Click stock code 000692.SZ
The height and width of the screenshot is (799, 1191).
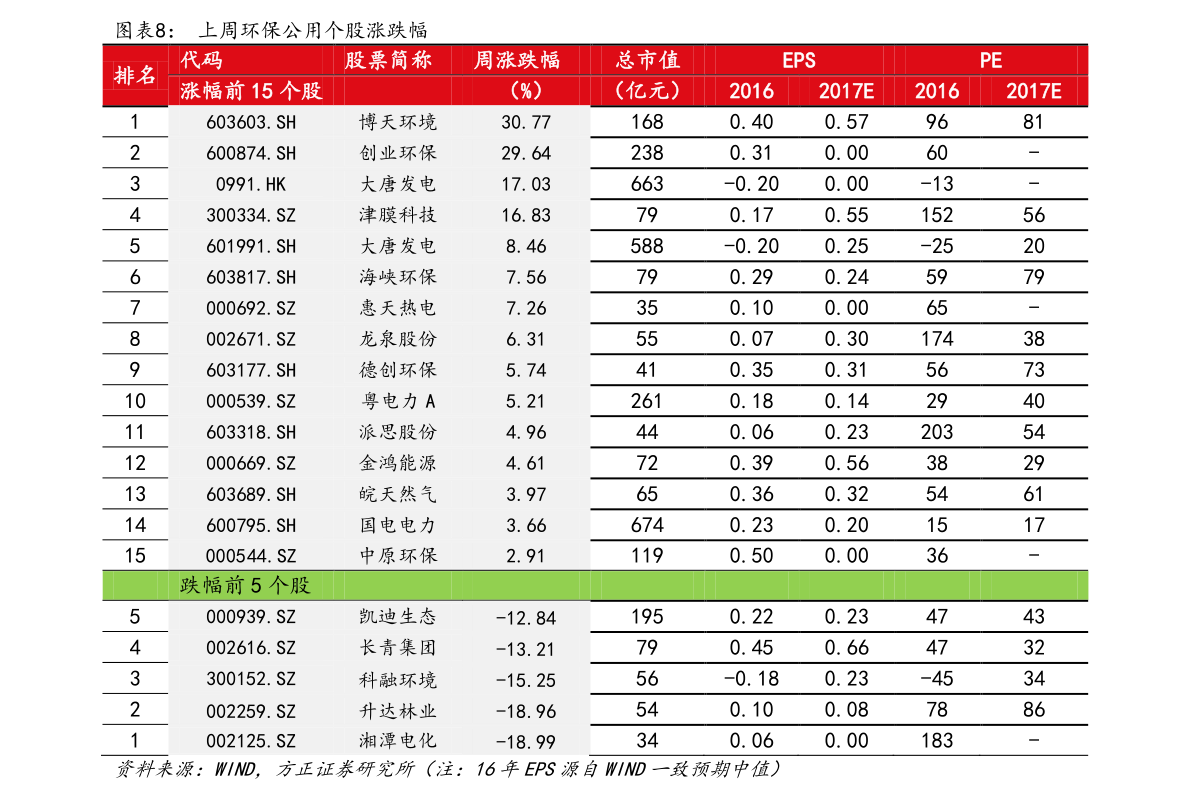(x=251, y=309)
